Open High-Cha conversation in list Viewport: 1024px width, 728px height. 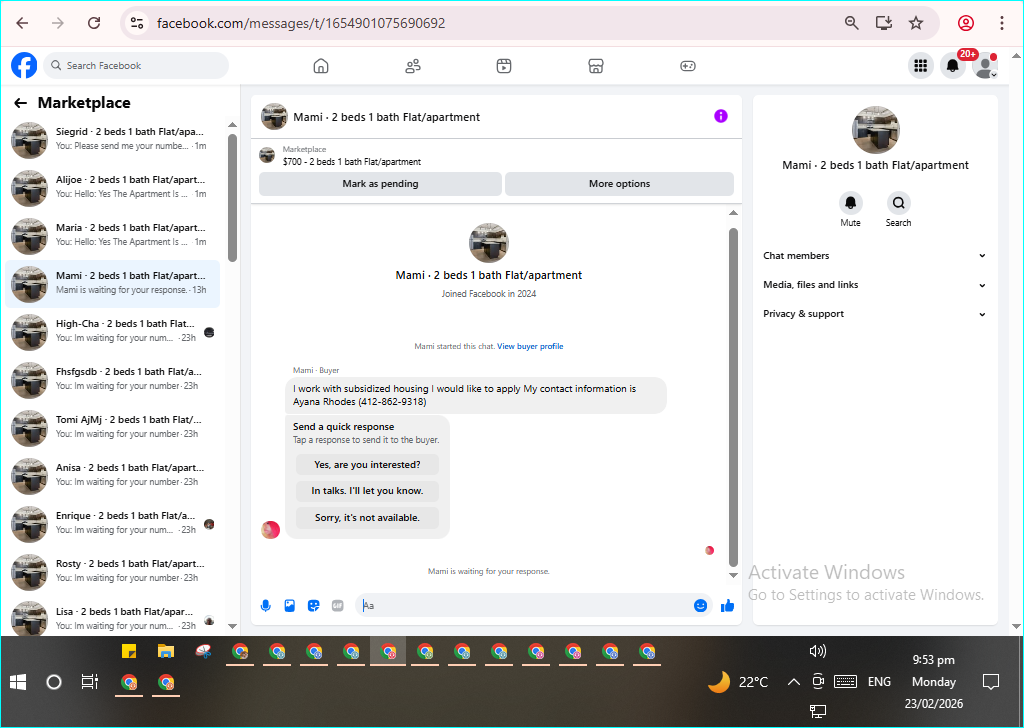[113, 332]
